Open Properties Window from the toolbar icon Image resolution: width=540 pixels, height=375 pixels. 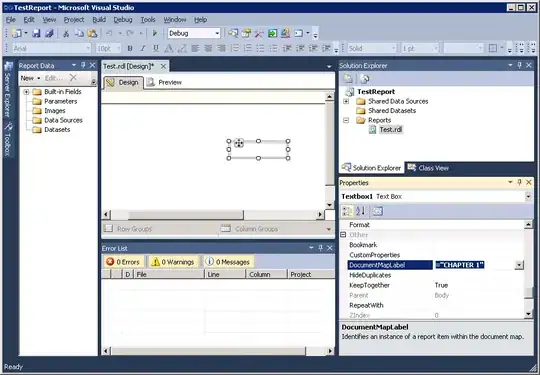[246, 33]
